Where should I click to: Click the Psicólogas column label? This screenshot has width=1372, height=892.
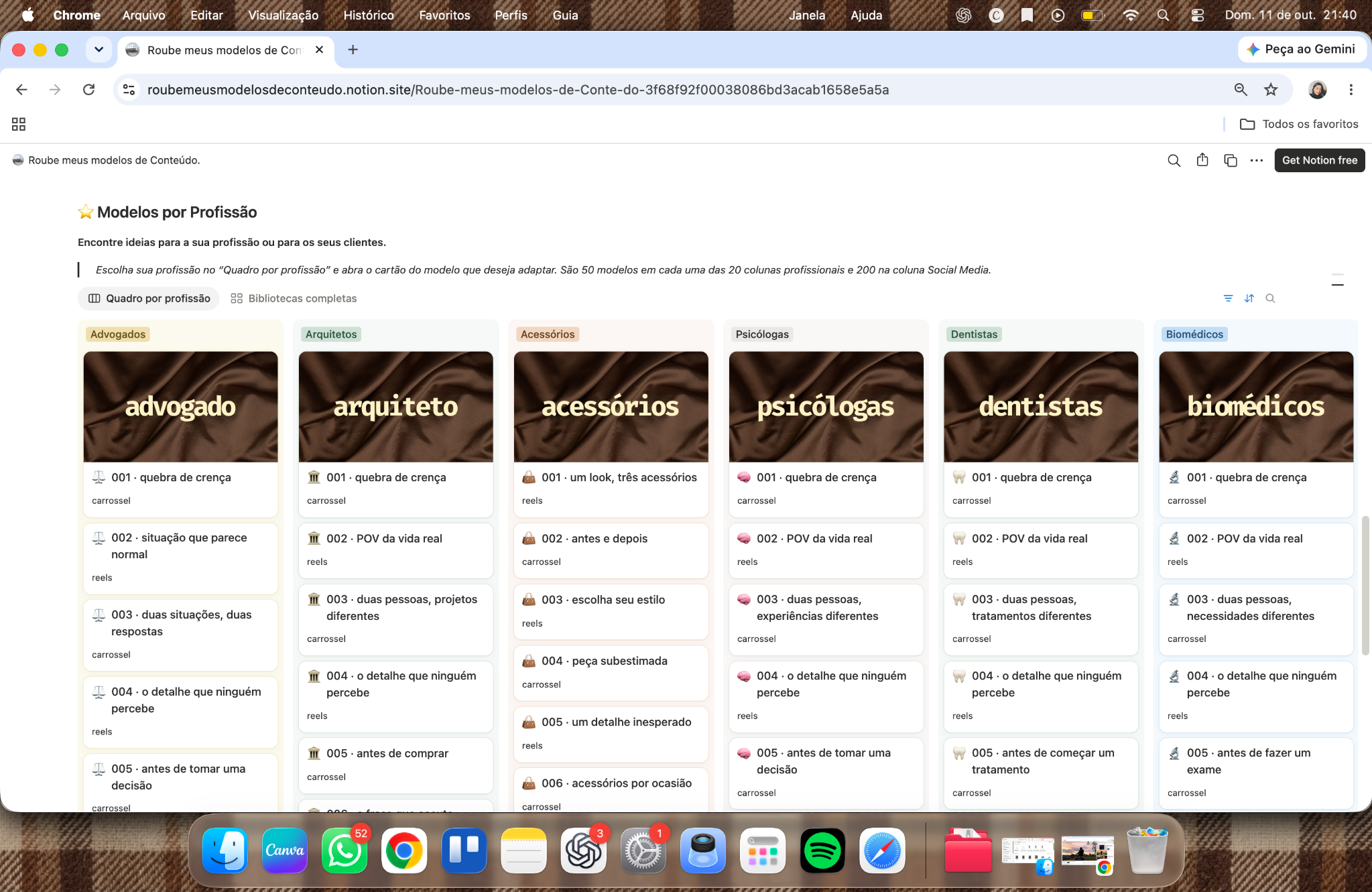(761, 334)
